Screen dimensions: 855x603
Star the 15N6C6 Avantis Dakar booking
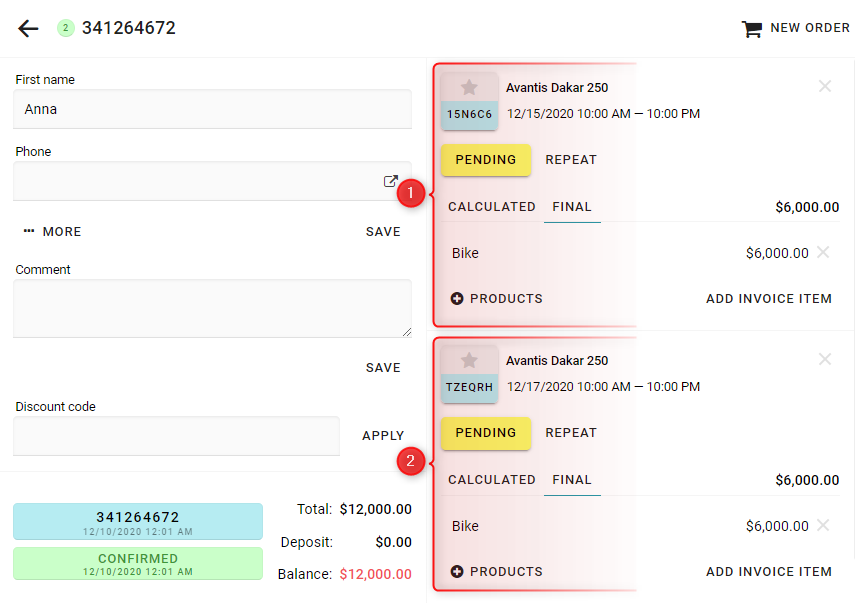click(469, 87)
